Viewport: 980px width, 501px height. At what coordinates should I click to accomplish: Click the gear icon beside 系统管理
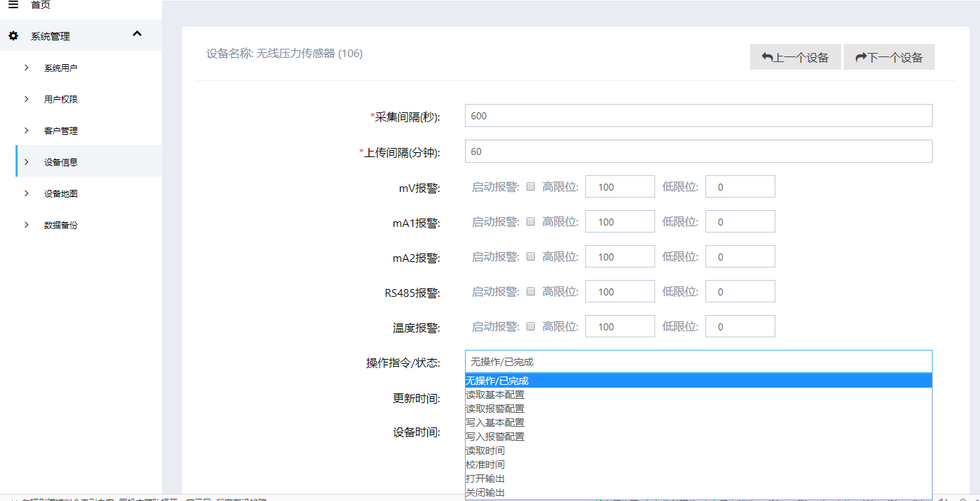pos(13,36)
